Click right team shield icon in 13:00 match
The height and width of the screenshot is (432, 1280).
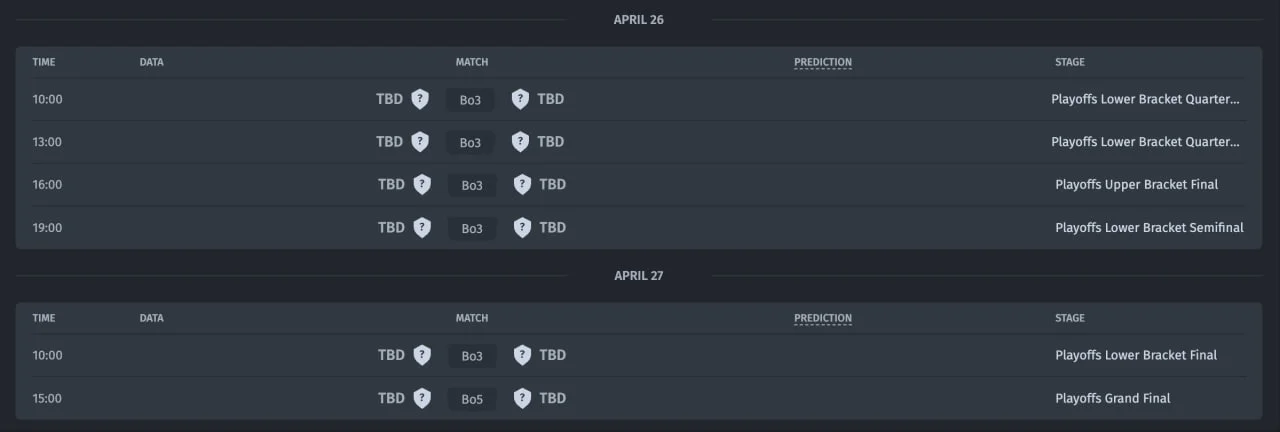(520, 142)
